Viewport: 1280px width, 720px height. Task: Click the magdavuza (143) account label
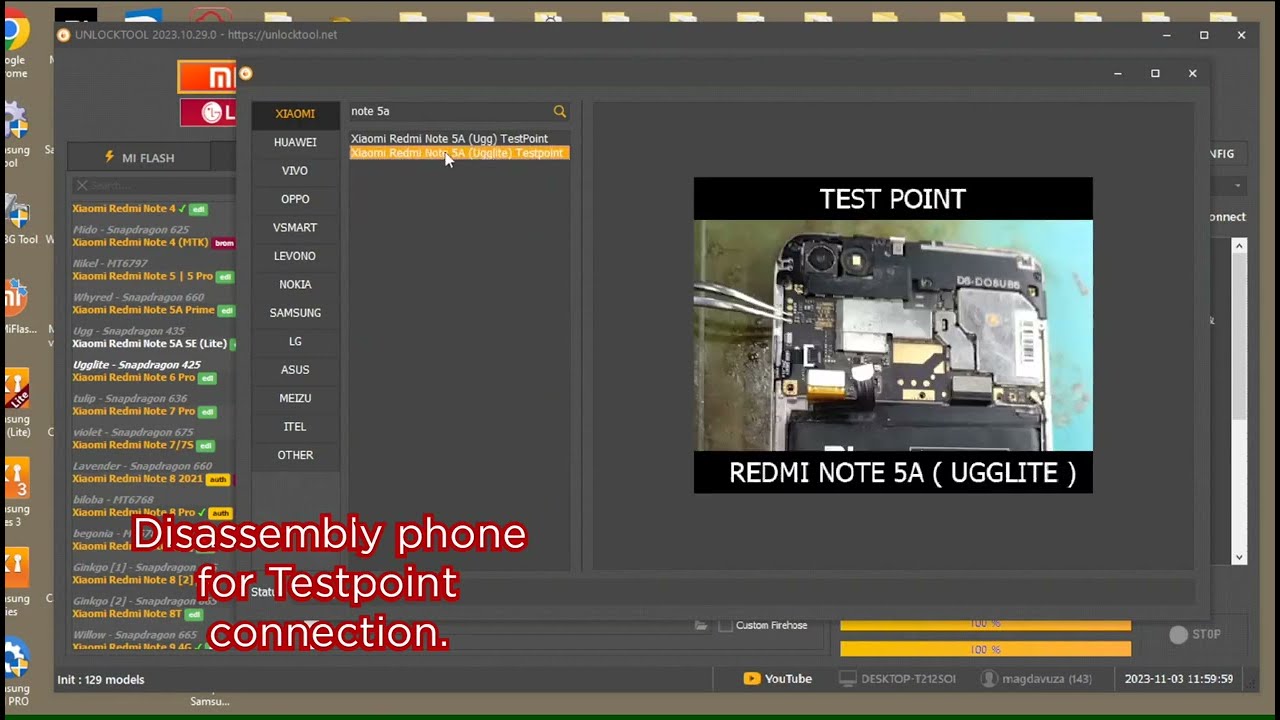pos(1046,679)
